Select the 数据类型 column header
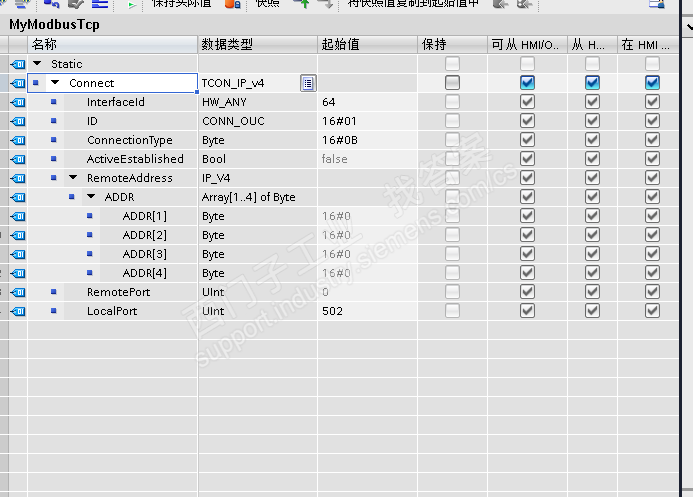The height and width of the screenshot is (497, 693). click(258, 45)
